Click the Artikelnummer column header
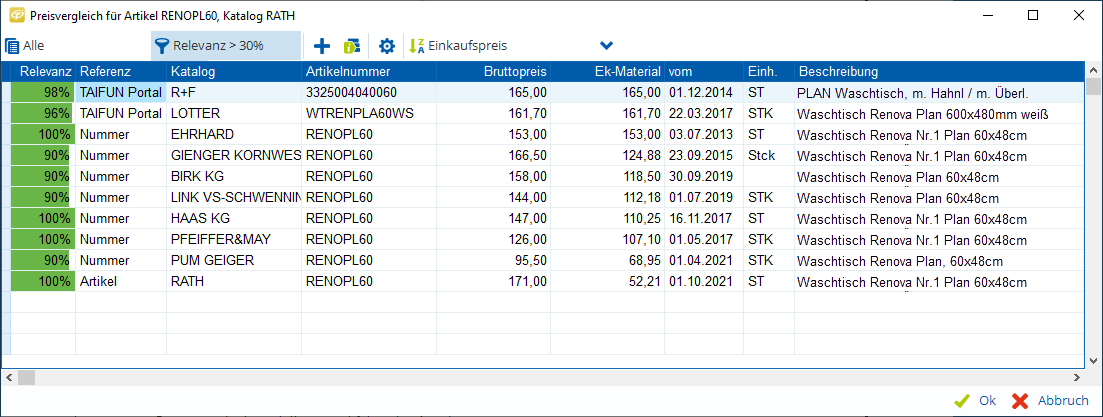The image size is (1103, 417). [x=348, y=72]
